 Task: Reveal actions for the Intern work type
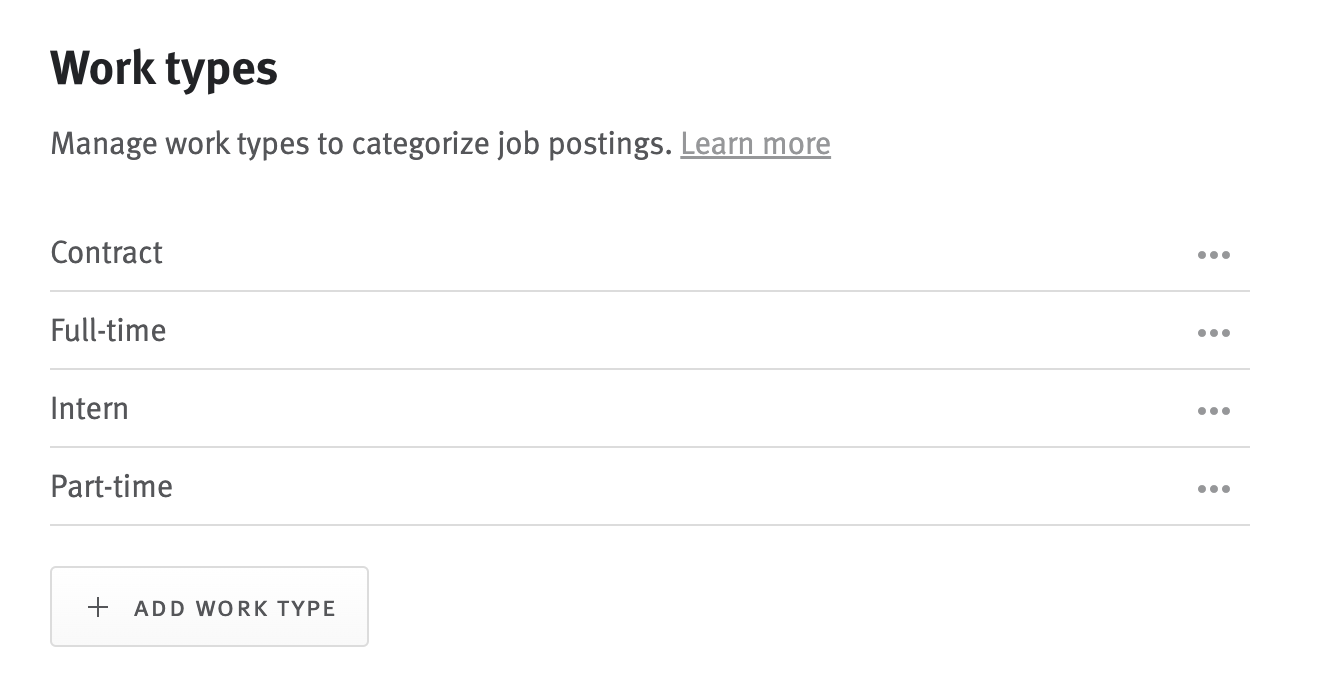point(1215,410)
